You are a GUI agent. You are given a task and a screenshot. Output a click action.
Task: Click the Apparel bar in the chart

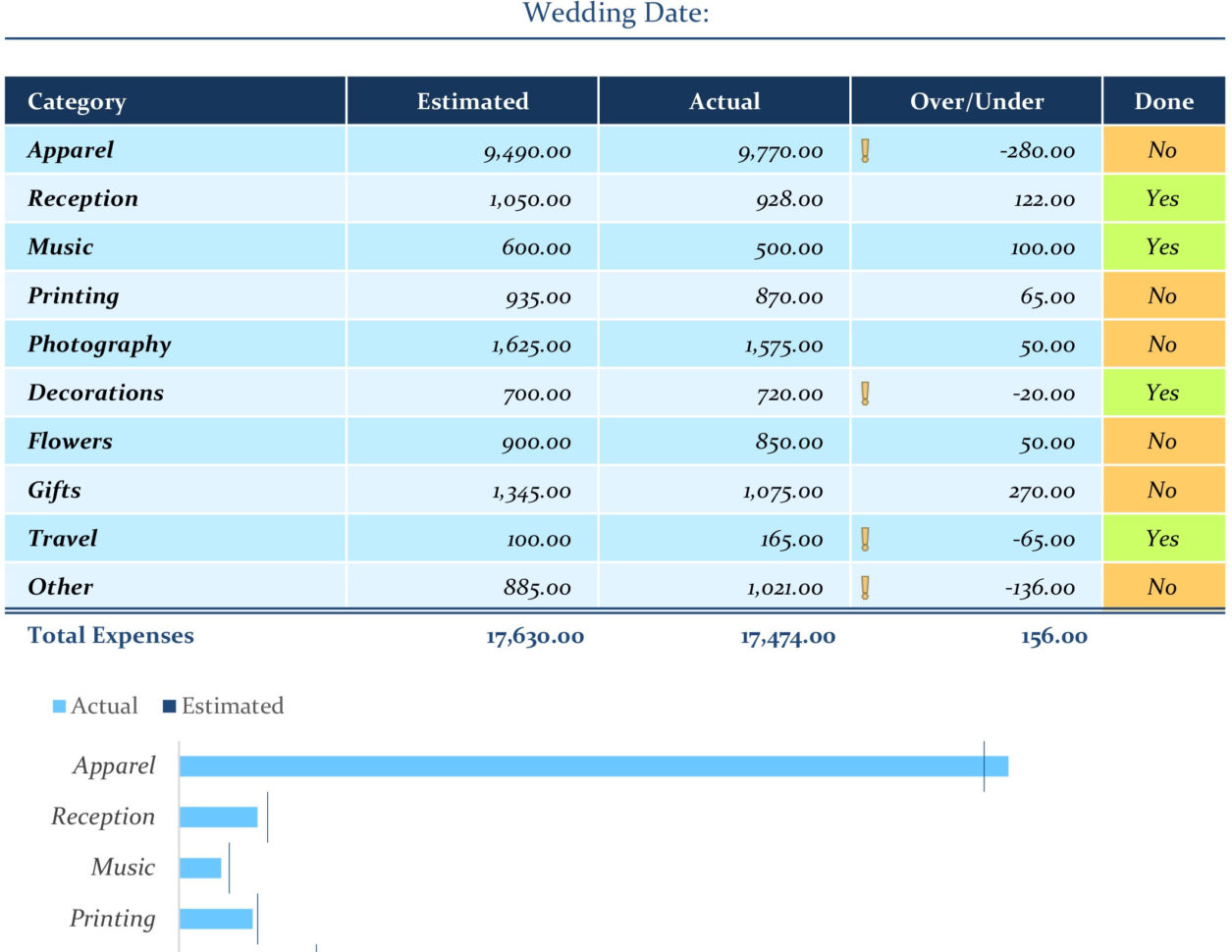[589, 766]
